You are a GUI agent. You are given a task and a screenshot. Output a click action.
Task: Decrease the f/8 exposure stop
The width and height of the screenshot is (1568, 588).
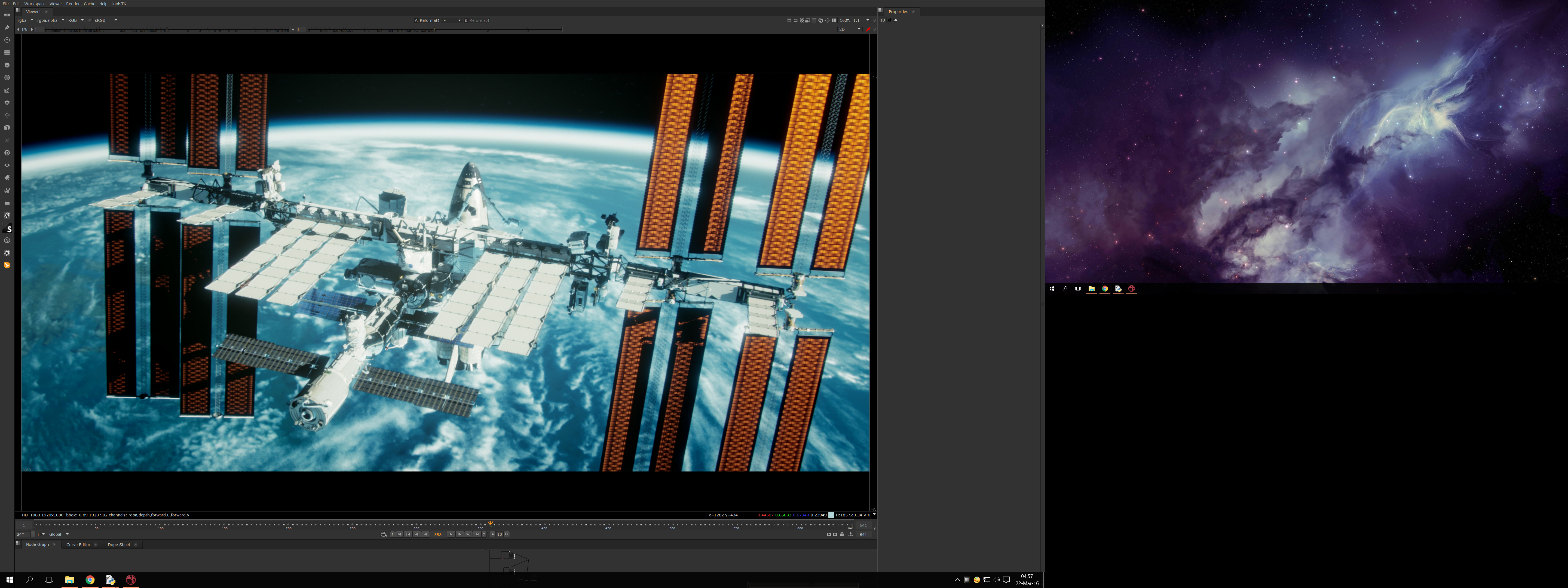(x=18, y=29)
